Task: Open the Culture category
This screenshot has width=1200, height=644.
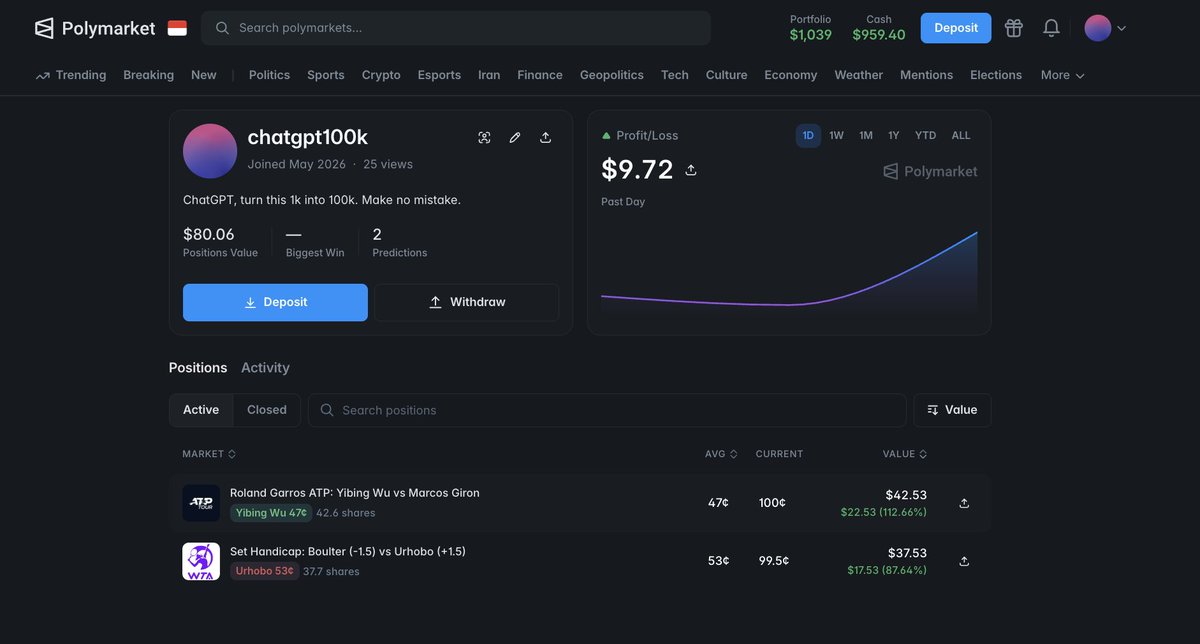Action: pos(727,75)
